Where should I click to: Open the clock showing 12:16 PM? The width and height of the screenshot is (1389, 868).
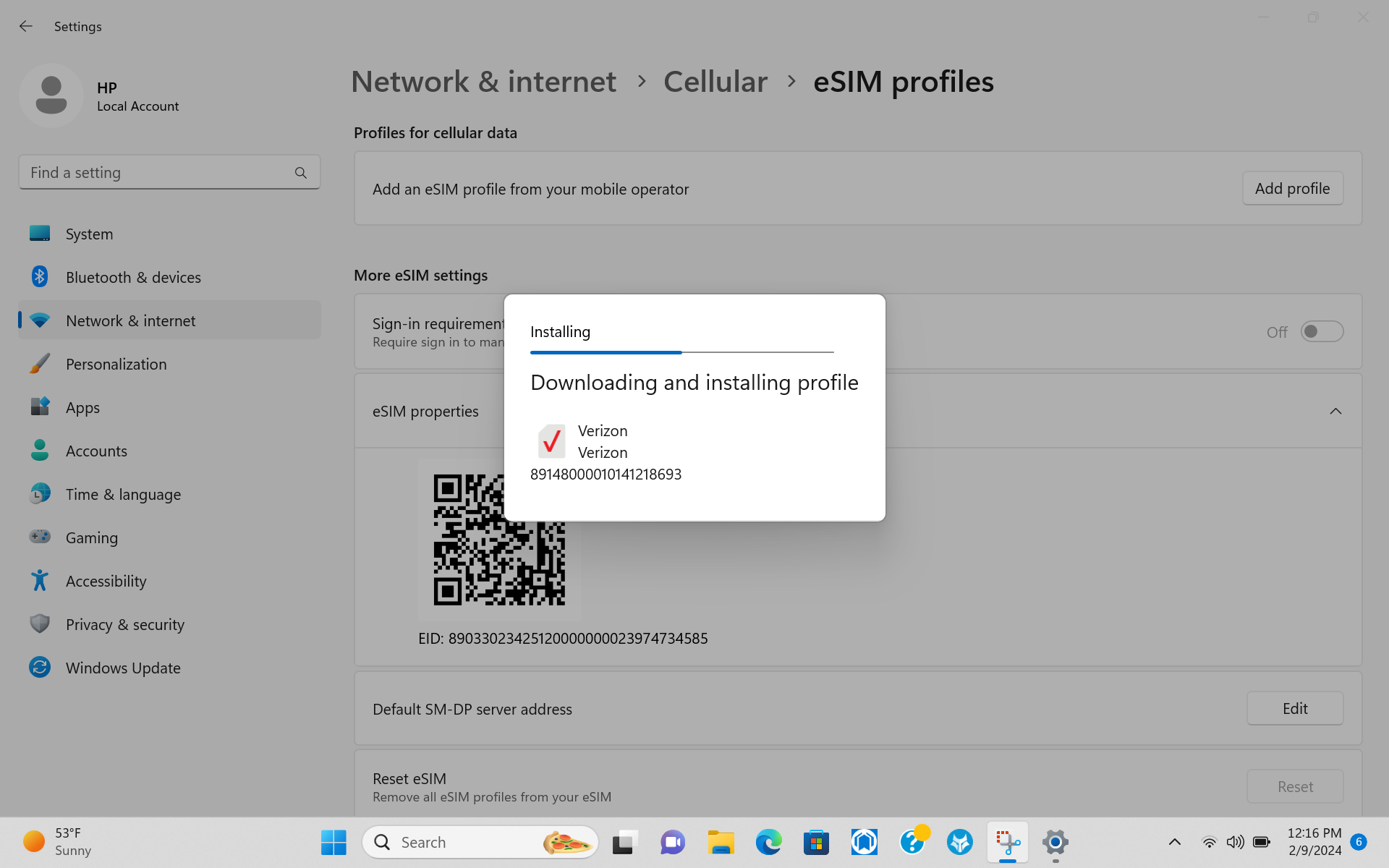click(x=1314, y=842)
